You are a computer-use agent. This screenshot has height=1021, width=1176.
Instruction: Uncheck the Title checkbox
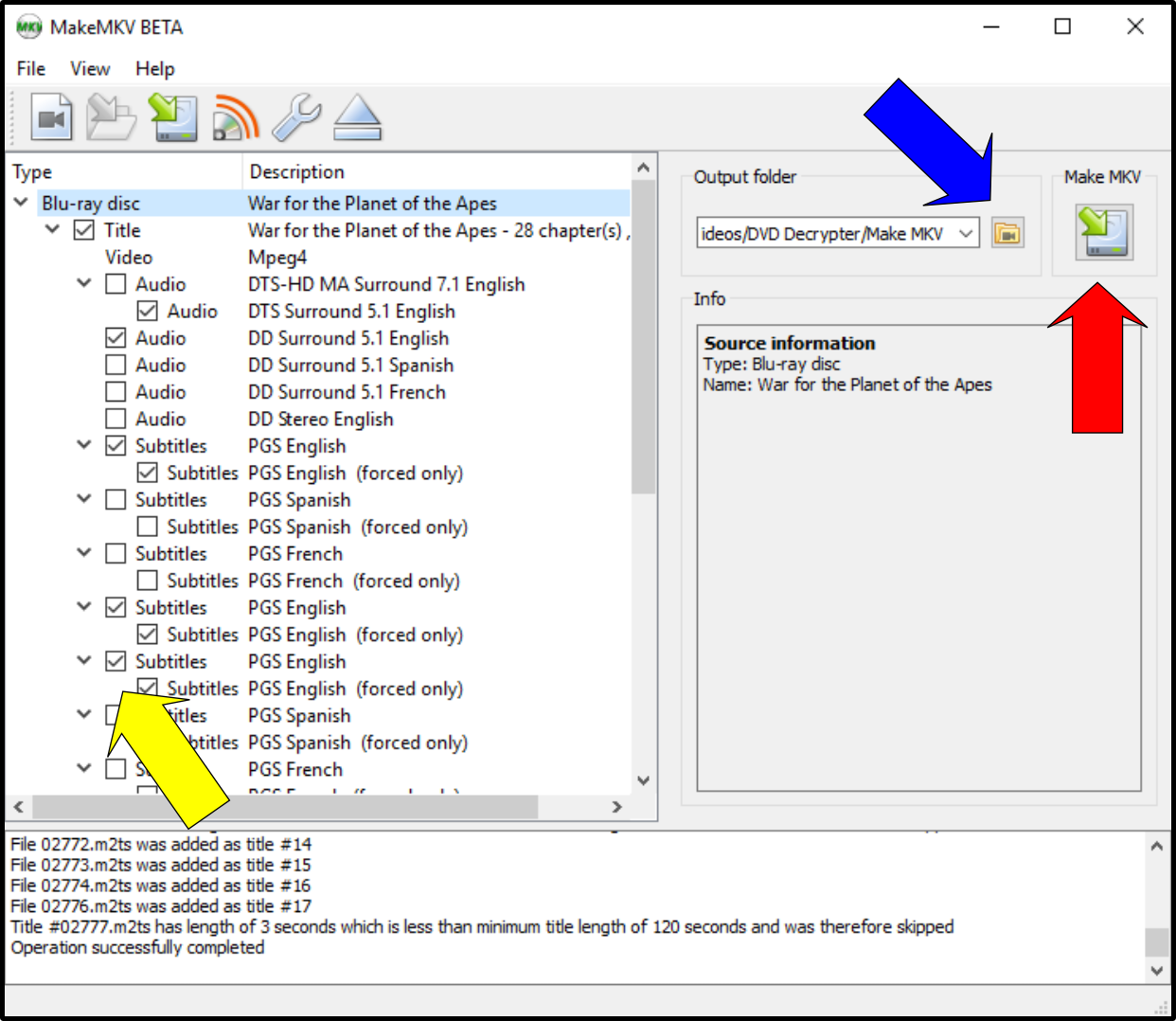coord(84,230)
